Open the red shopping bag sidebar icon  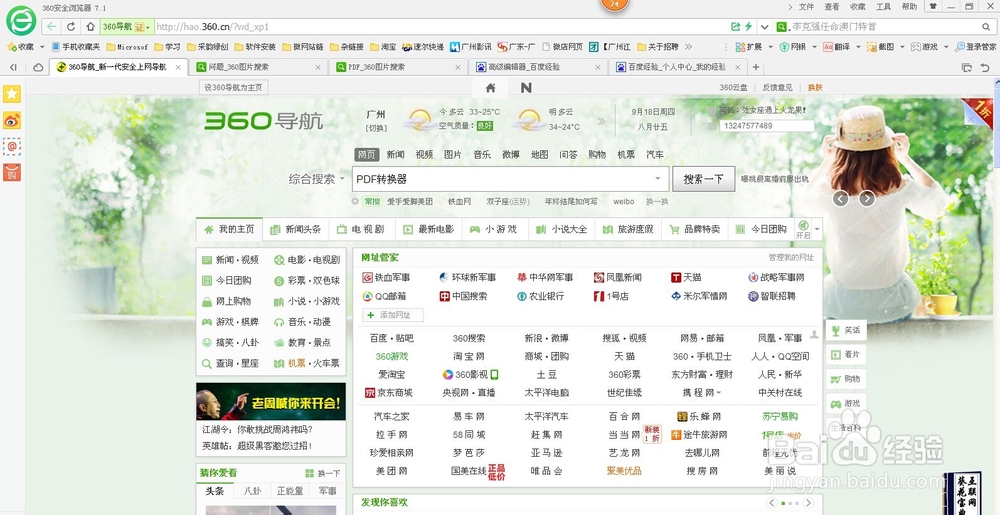click(x=12, y=172)
